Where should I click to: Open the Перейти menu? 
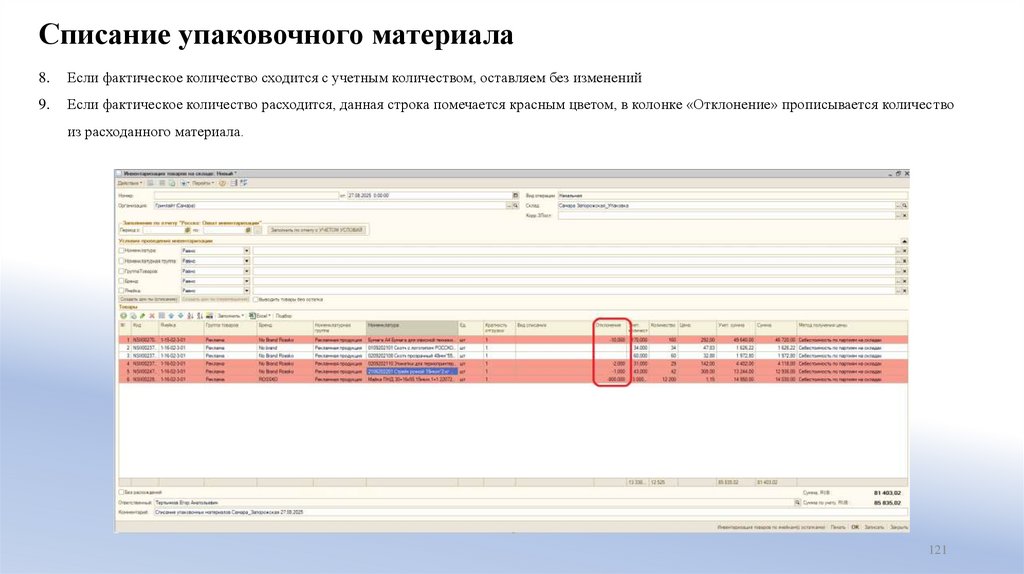pos(202,183)
